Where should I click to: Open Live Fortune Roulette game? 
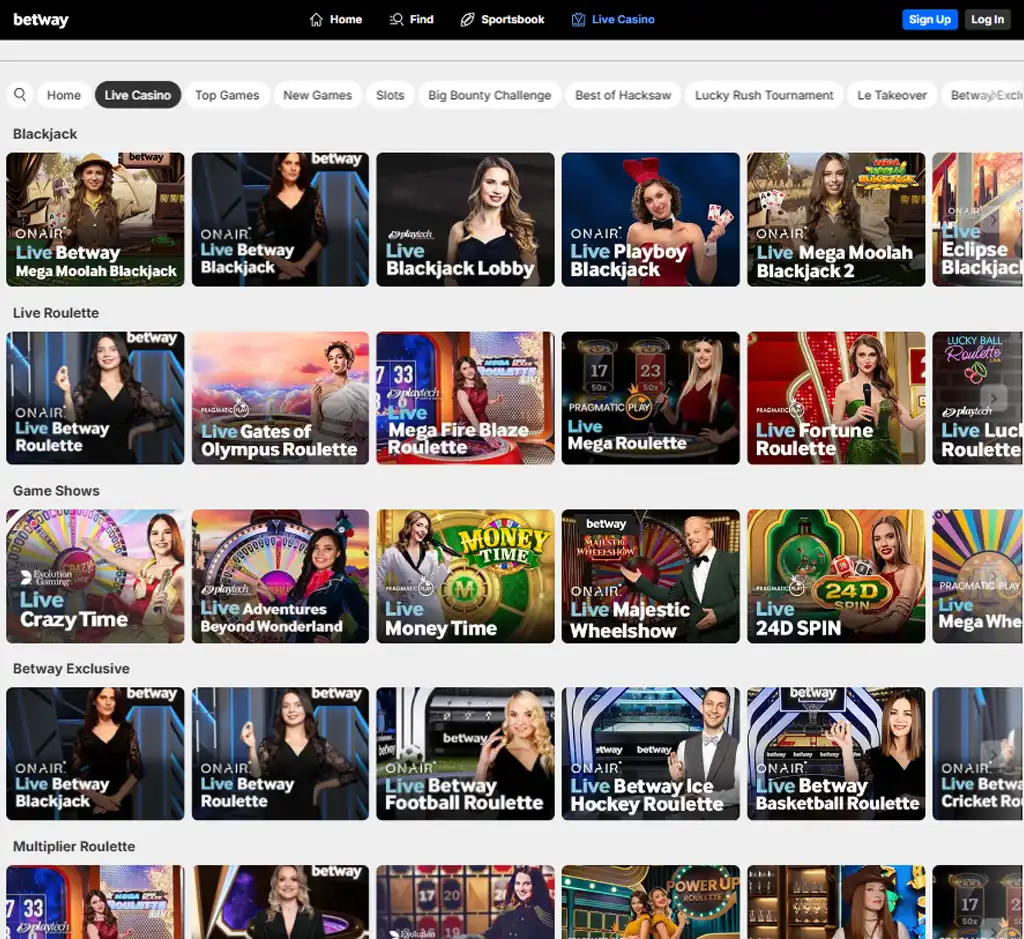coord(836,398)
